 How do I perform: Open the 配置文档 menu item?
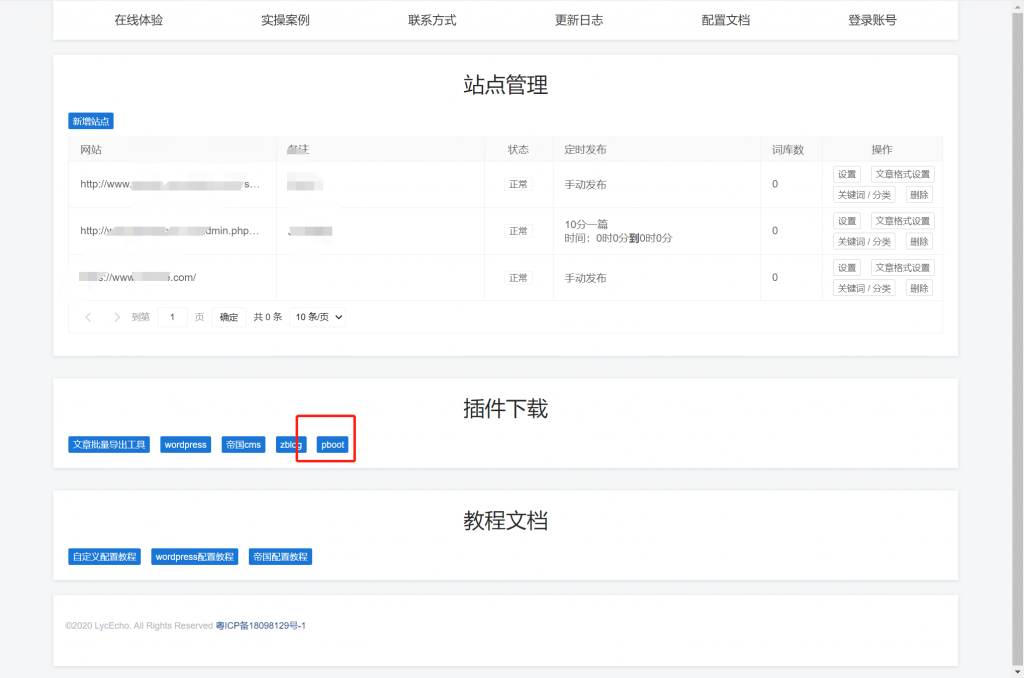[x=726, y=20]
